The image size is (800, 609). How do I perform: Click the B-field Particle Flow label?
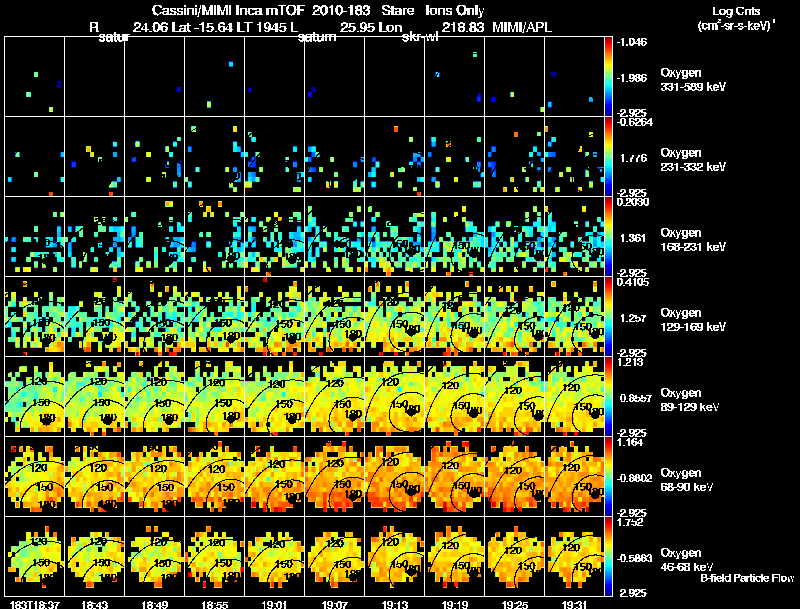pos(745,578)
